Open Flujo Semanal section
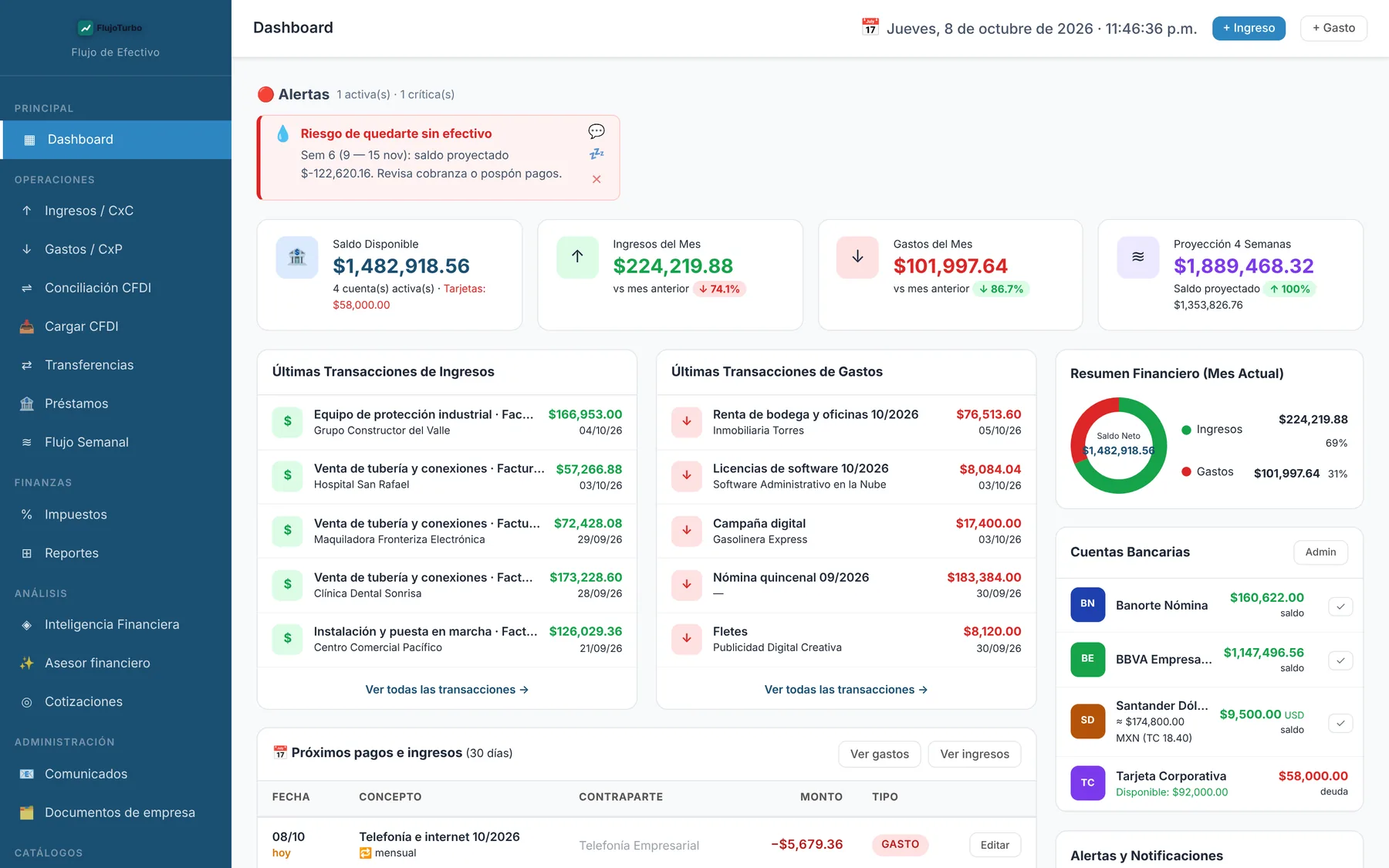1389x868 pixels. 116,442
